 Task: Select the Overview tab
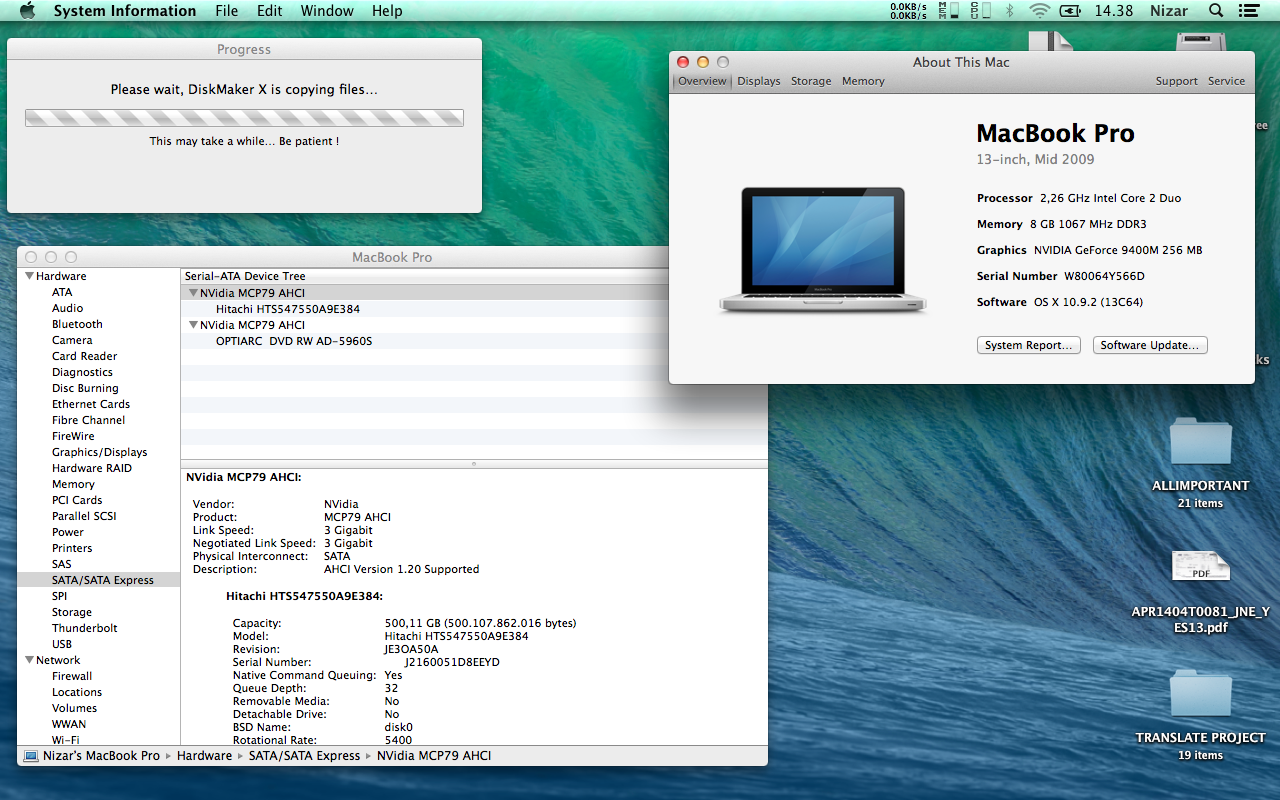703,81
